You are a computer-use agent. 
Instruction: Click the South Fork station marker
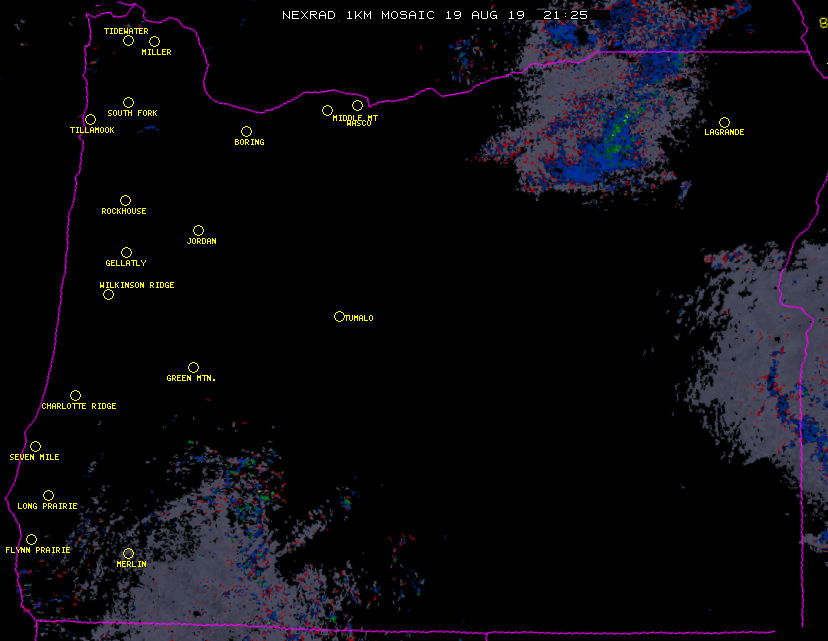tap(128, 102)
